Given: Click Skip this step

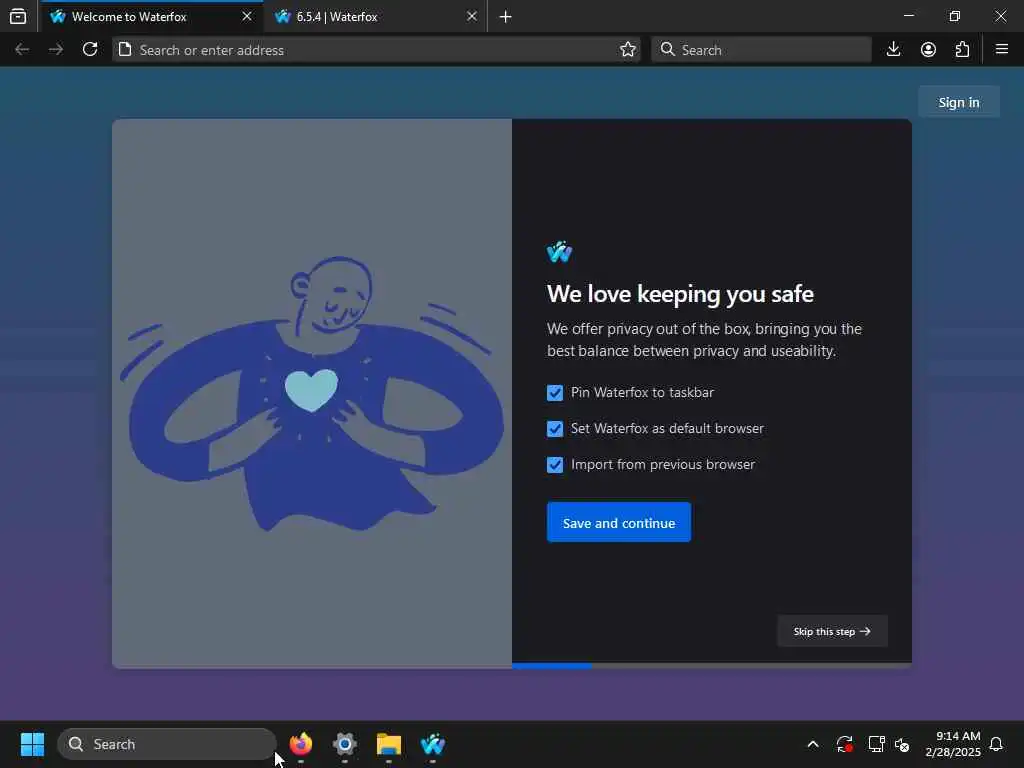Looking at the screenshot, I should 832,632.
